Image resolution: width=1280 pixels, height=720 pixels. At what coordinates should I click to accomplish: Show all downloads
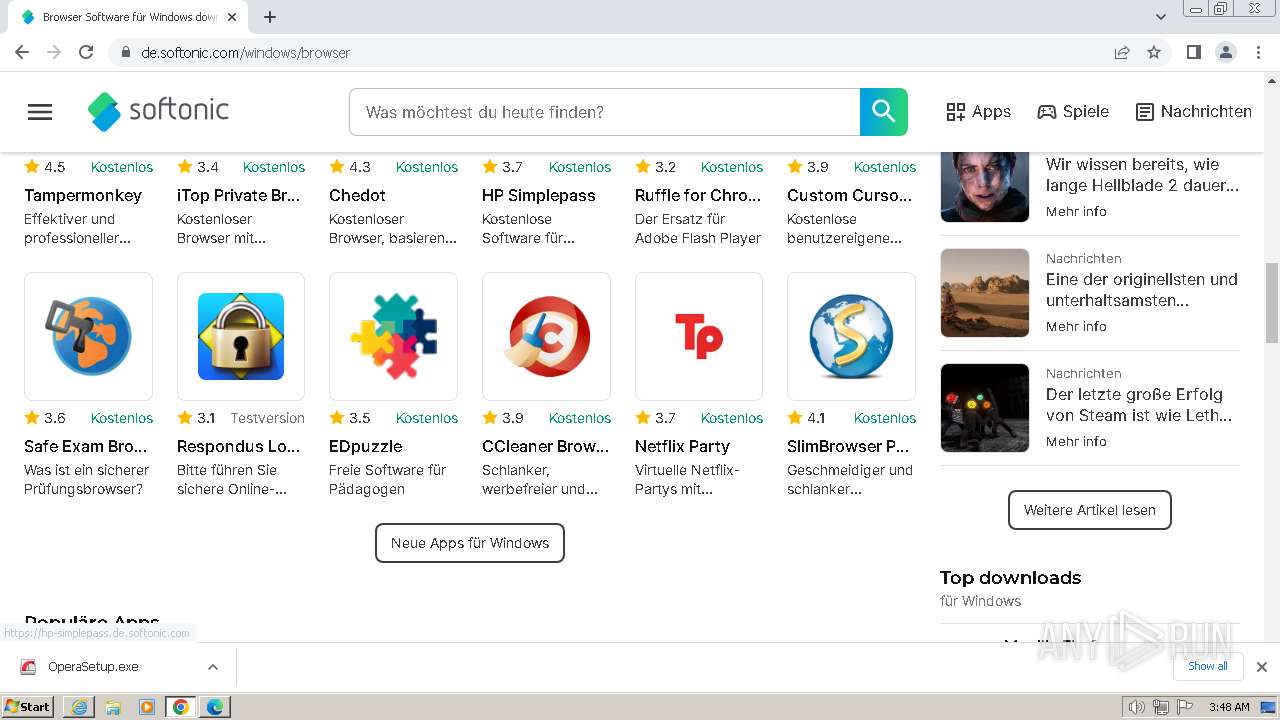click(1208, 666)
